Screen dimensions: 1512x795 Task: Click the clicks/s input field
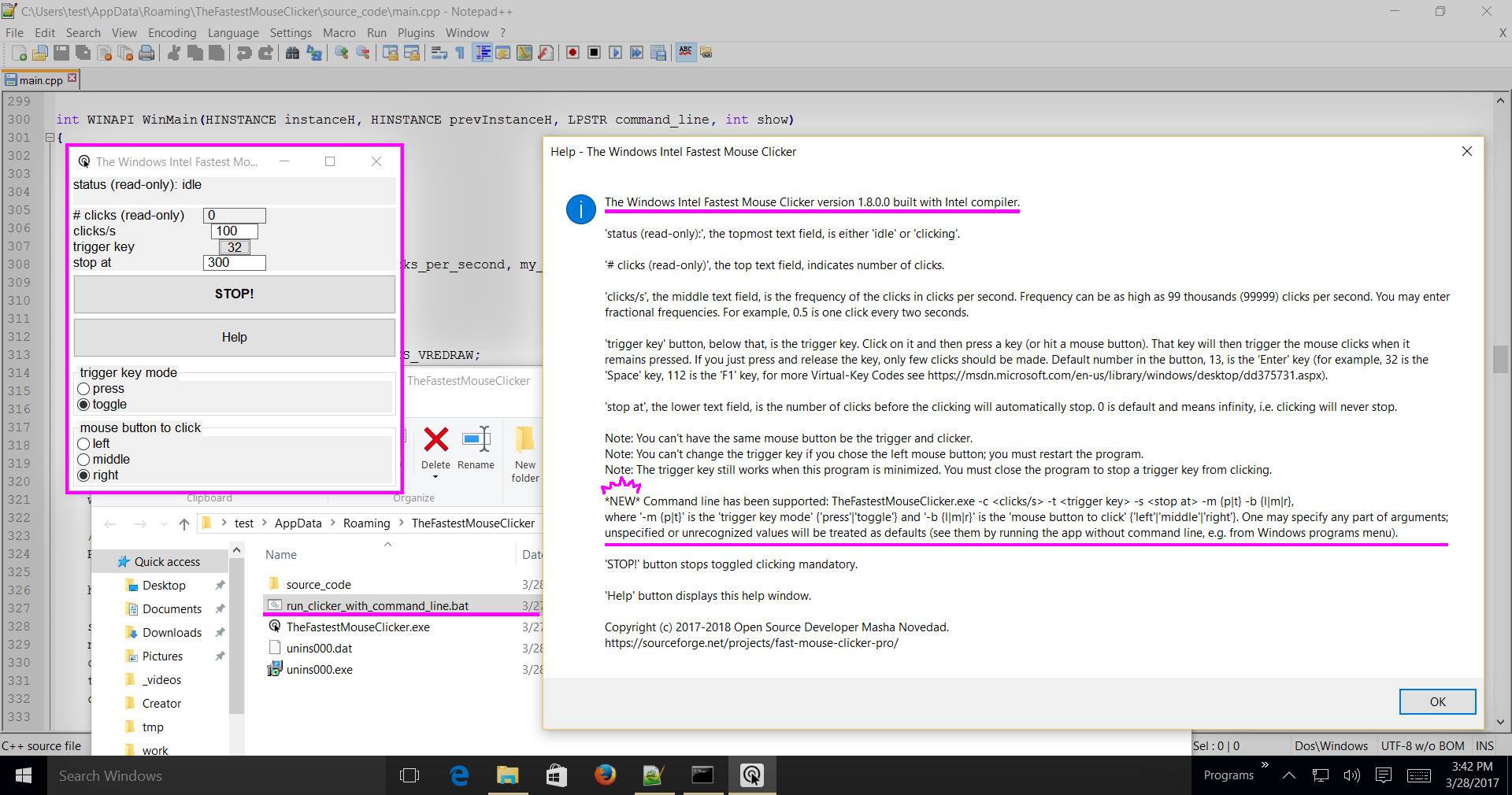pos(235,231)
